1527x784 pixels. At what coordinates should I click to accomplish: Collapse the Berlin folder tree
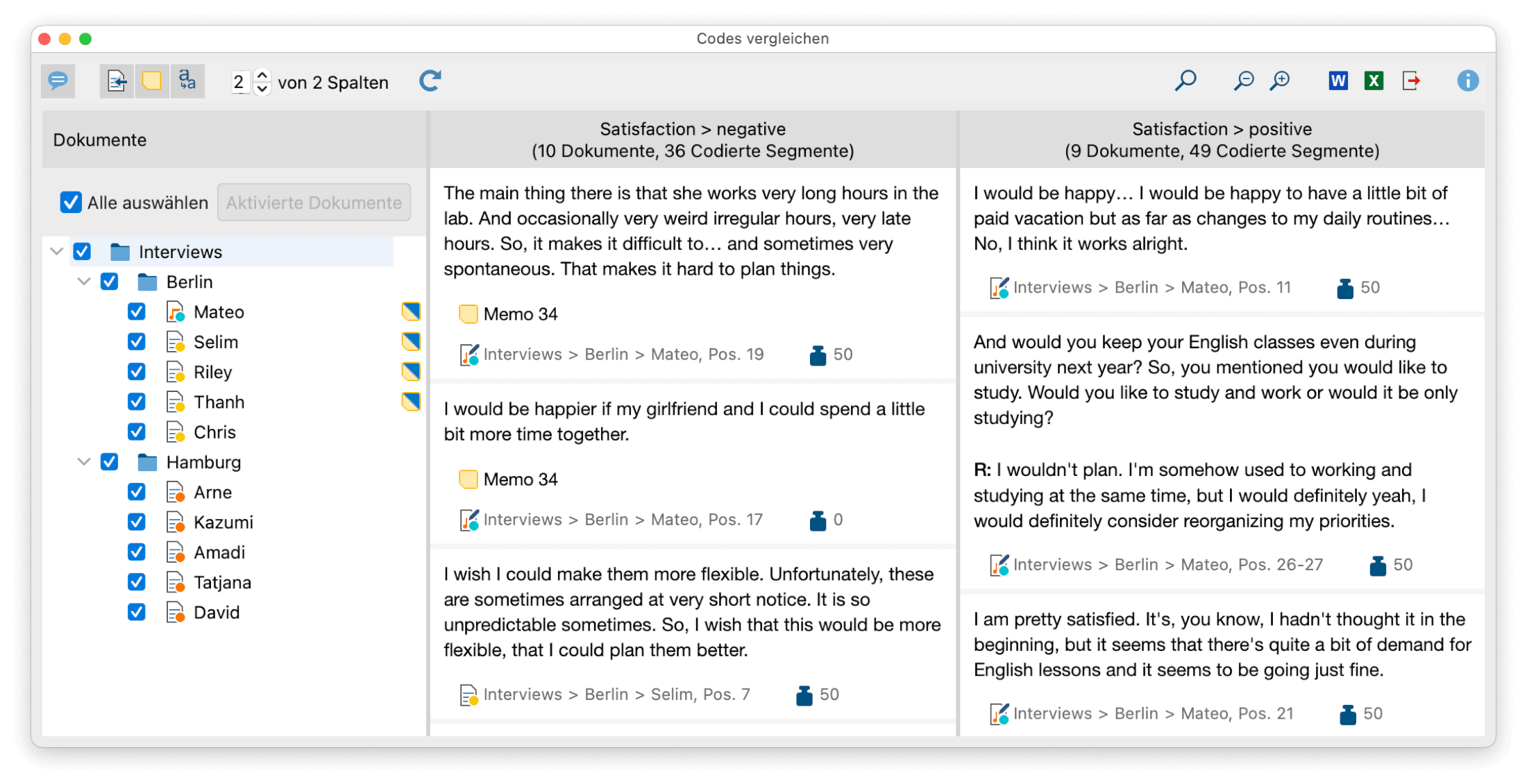(x=84, y=282)
